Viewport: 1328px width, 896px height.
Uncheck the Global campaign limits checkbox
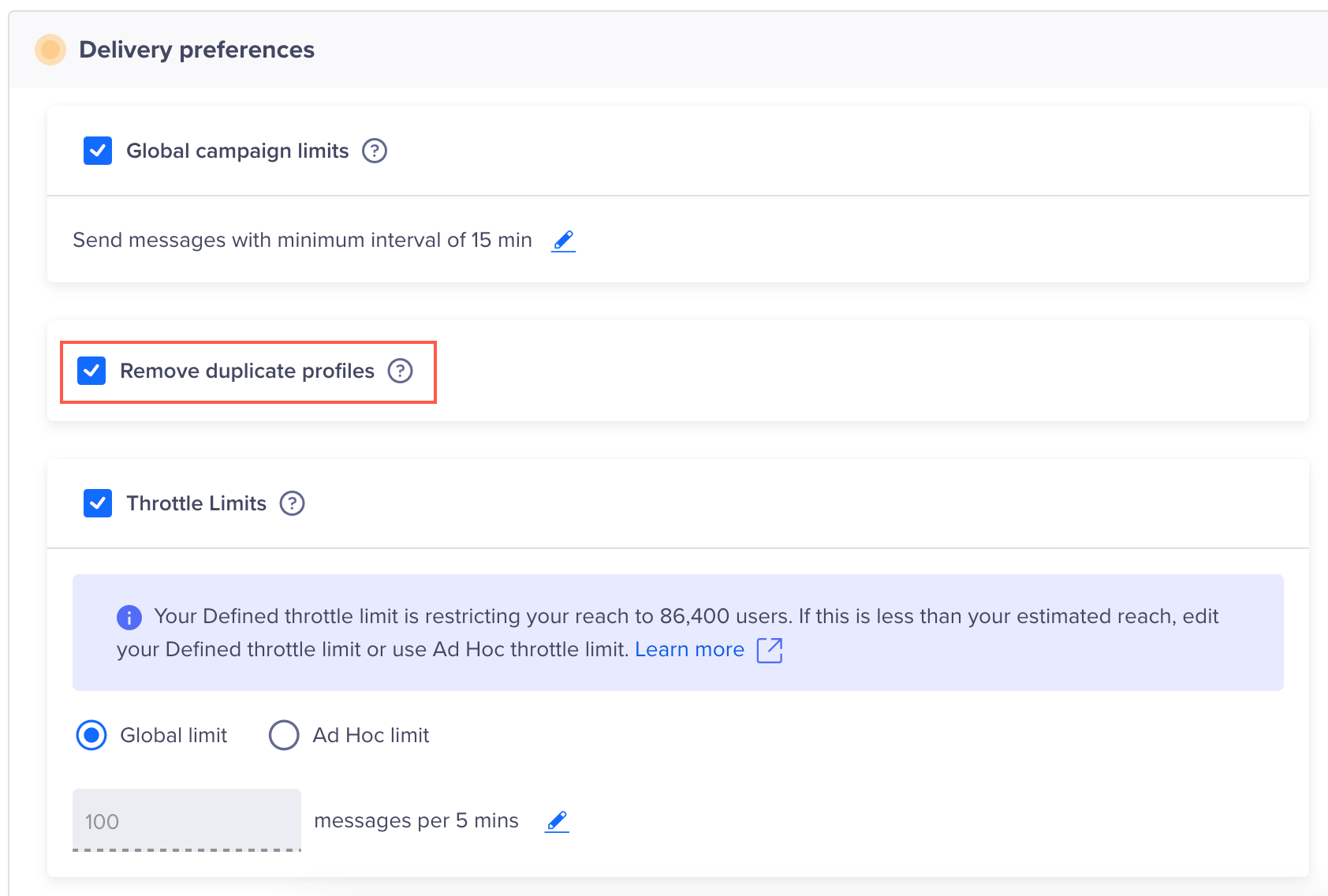pos(98,151)
